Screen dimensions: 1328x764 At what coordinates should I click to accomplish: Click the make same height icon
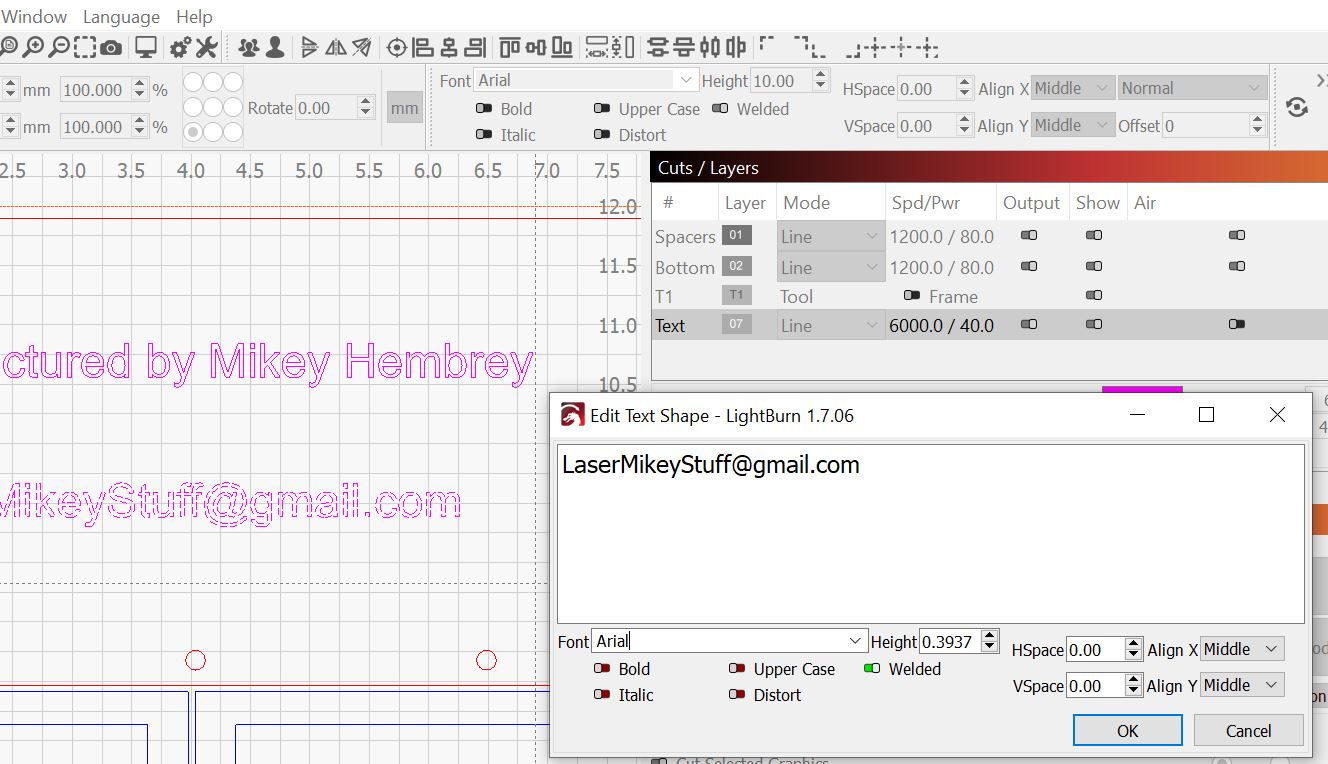(623, 47)
